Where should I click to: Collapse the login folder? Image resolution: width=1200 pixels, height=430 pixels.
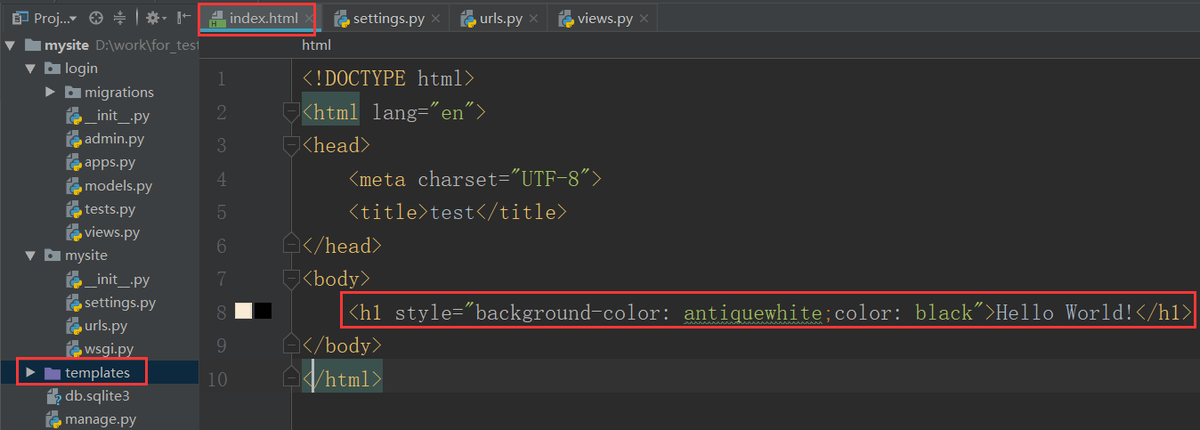click(x=29, y=69)
